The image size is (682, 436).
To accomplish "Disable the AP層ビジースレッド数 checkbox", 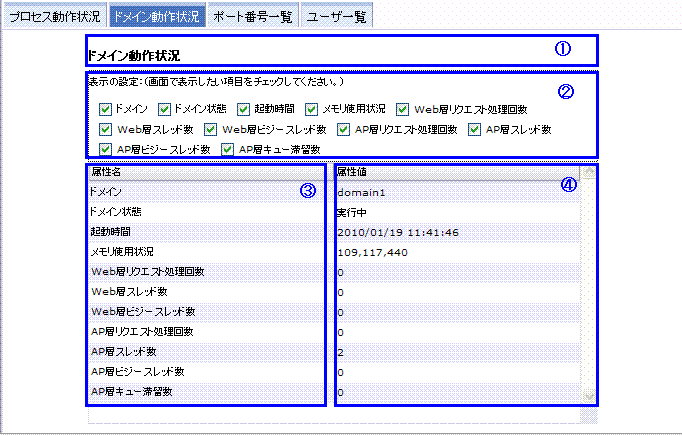I will click(x=106, y=149).
